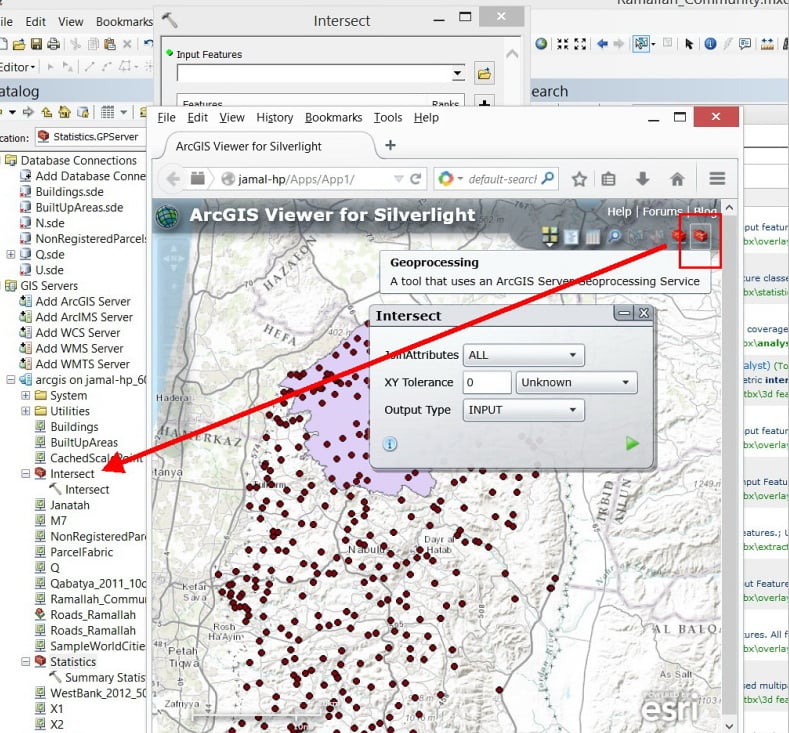This screenshot has width=789, height=733.
Task: Open the browser History menu
Action: pos(275,117)
